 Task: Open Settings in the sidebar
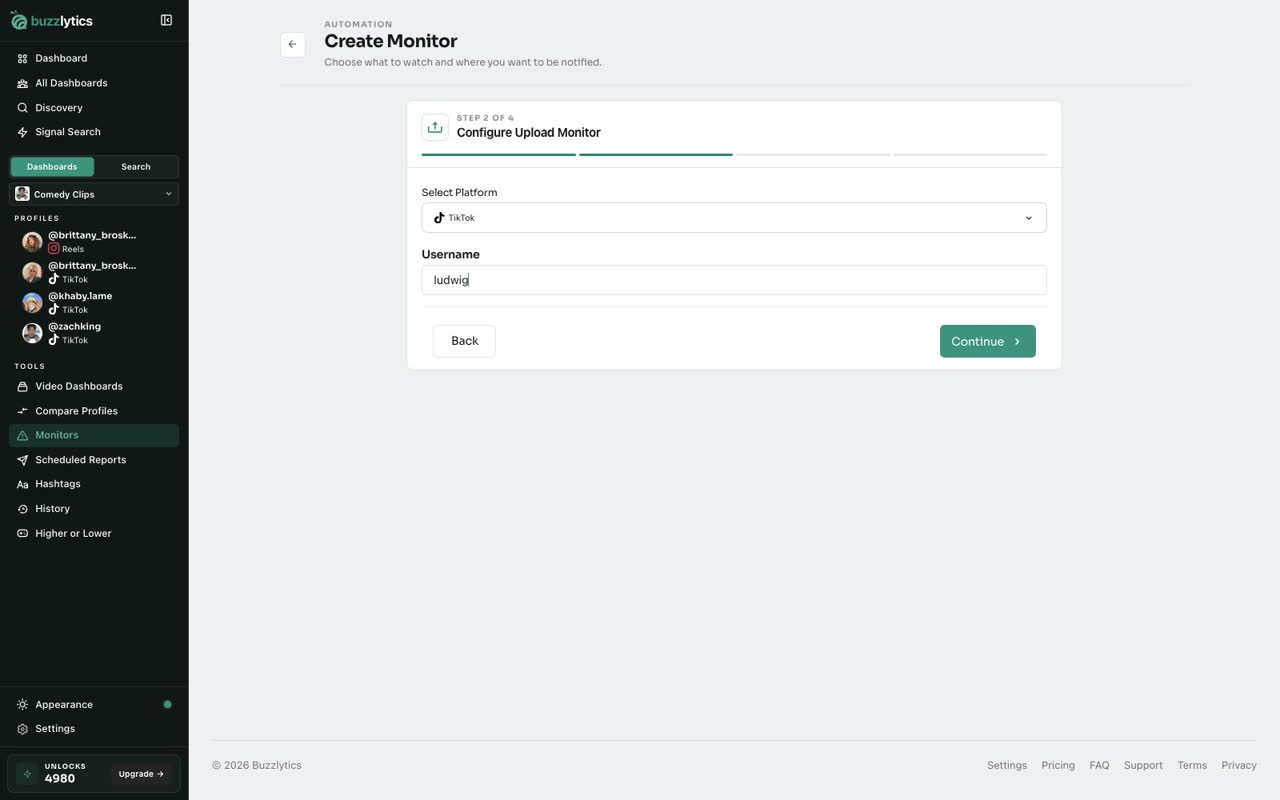(x=94, y=729)
